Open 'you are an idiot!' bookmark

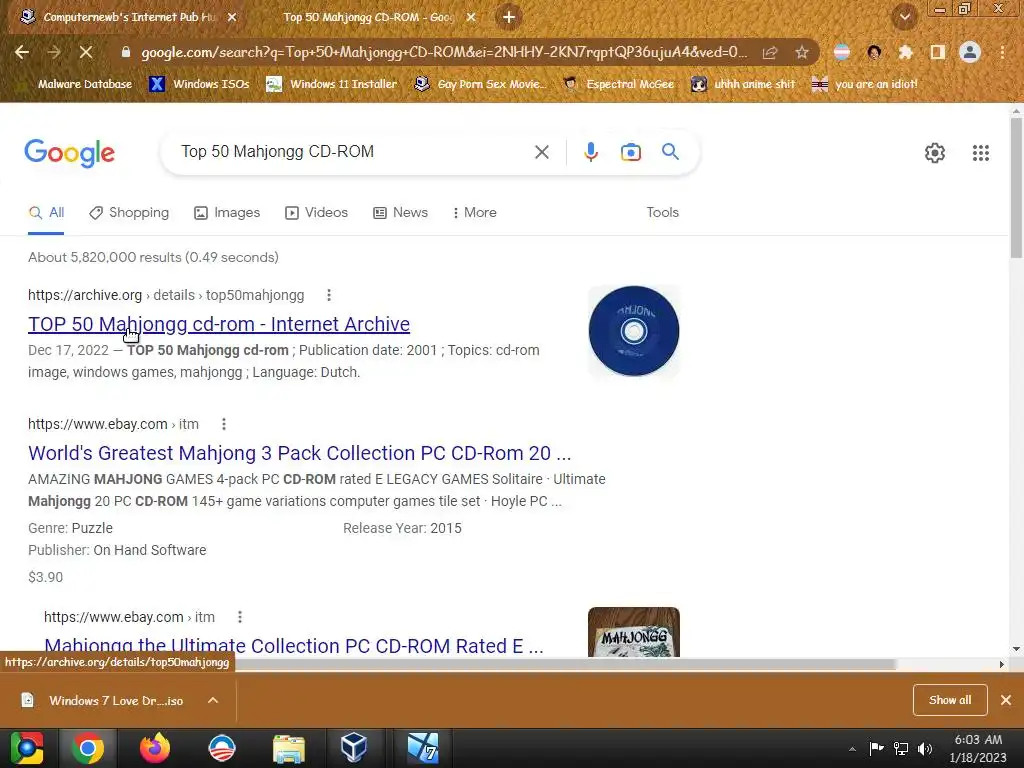coord(865,84)
